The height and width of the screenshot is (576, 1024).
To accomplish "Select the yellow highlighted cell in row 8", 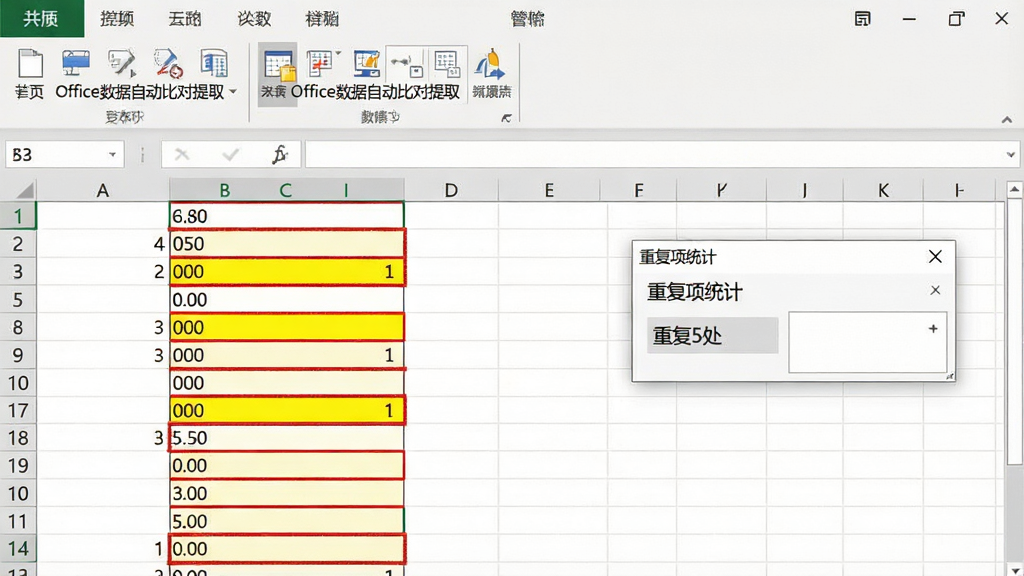I will (x=287, y=327).
